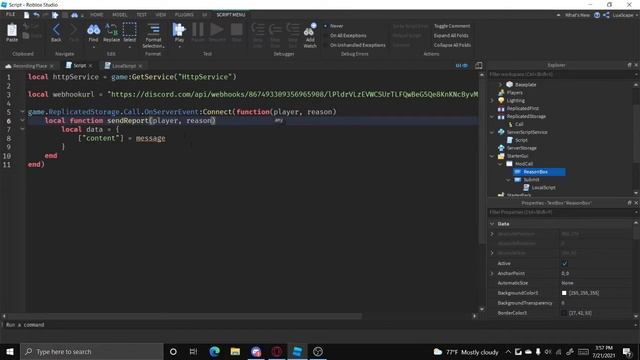The width and height of the screenshot is (640, 360).
Task: Click the StarterGui folder icon
Action: point(501,156)
